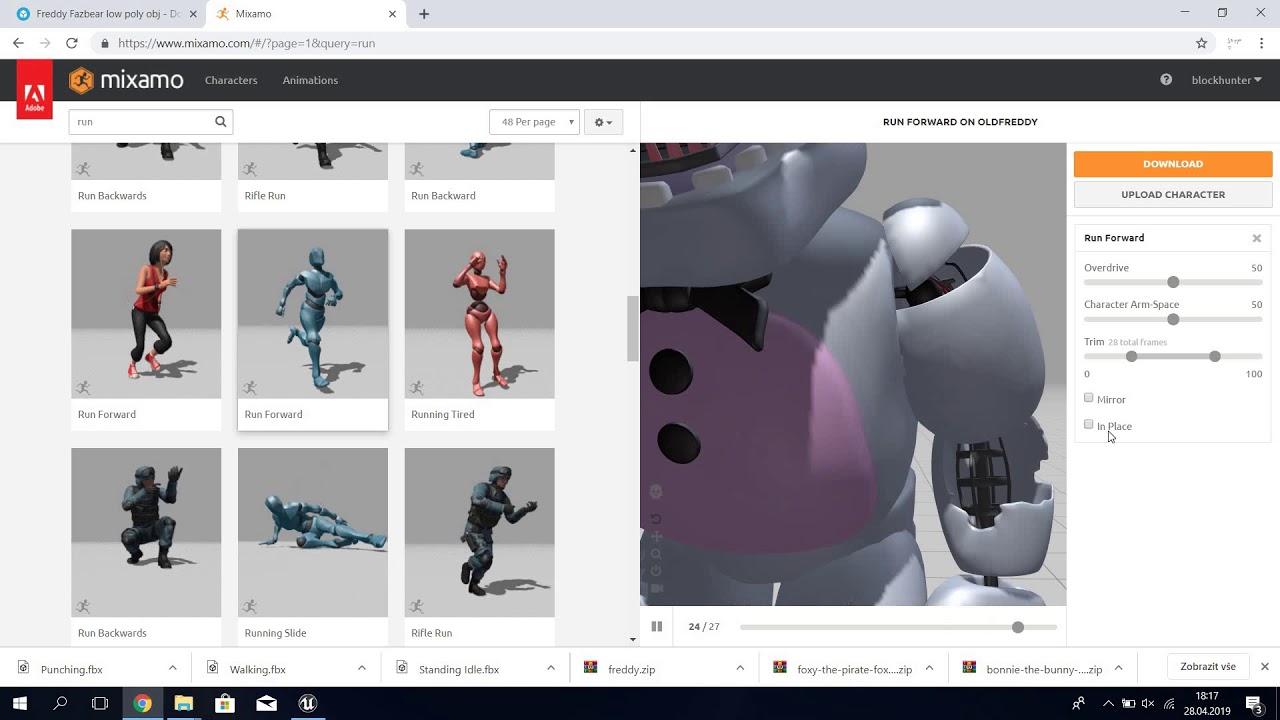The height and width of the screenshot is (720, 1280).
Task: Open Mail app from taskbar
Action: pyautogui.click(x=266, y=703)
